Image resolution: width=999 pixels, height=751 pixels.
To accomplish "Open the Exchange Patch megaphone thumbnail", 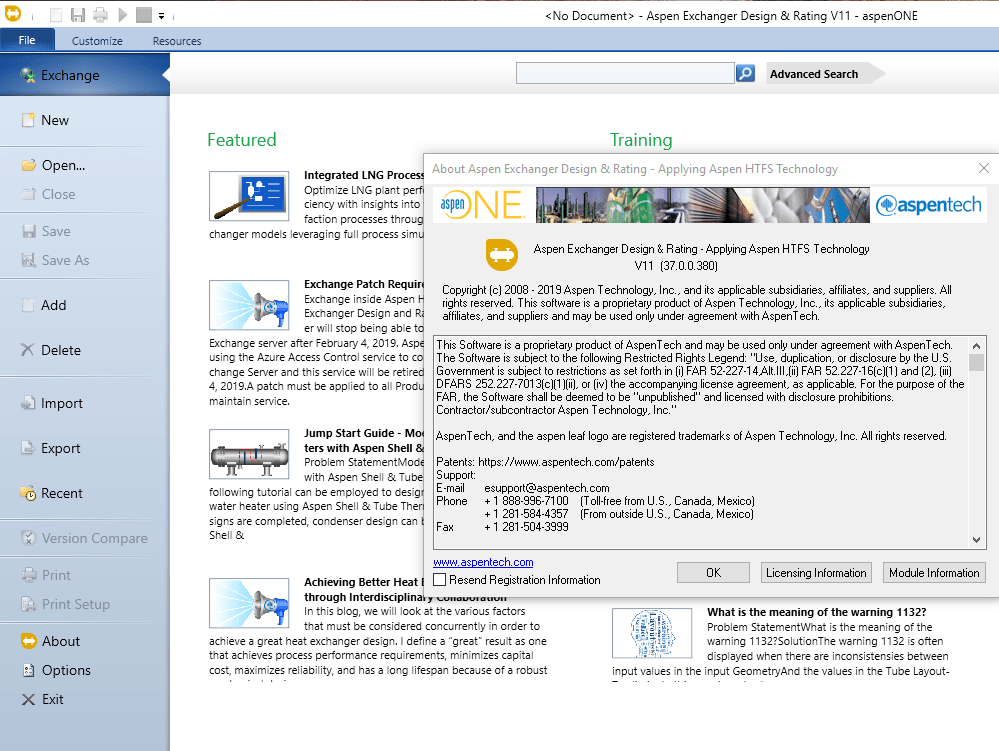I will pos(249,305).
